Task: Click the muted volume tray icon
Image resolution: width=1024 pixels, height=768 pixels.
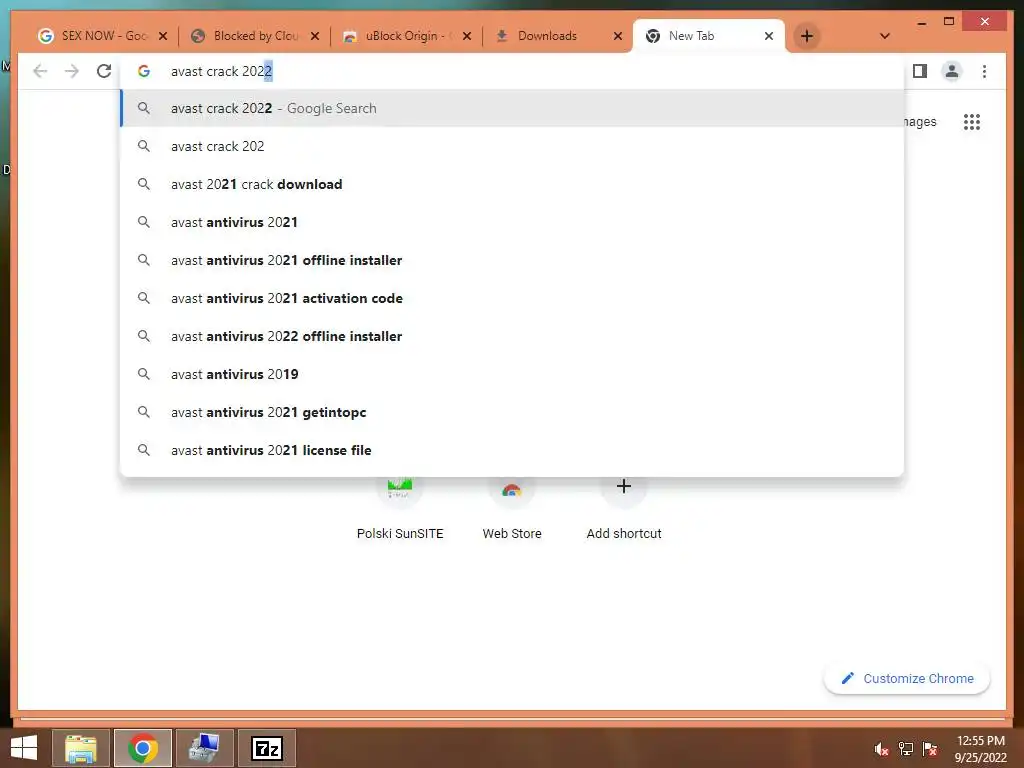Action: [x=882, y=749]
